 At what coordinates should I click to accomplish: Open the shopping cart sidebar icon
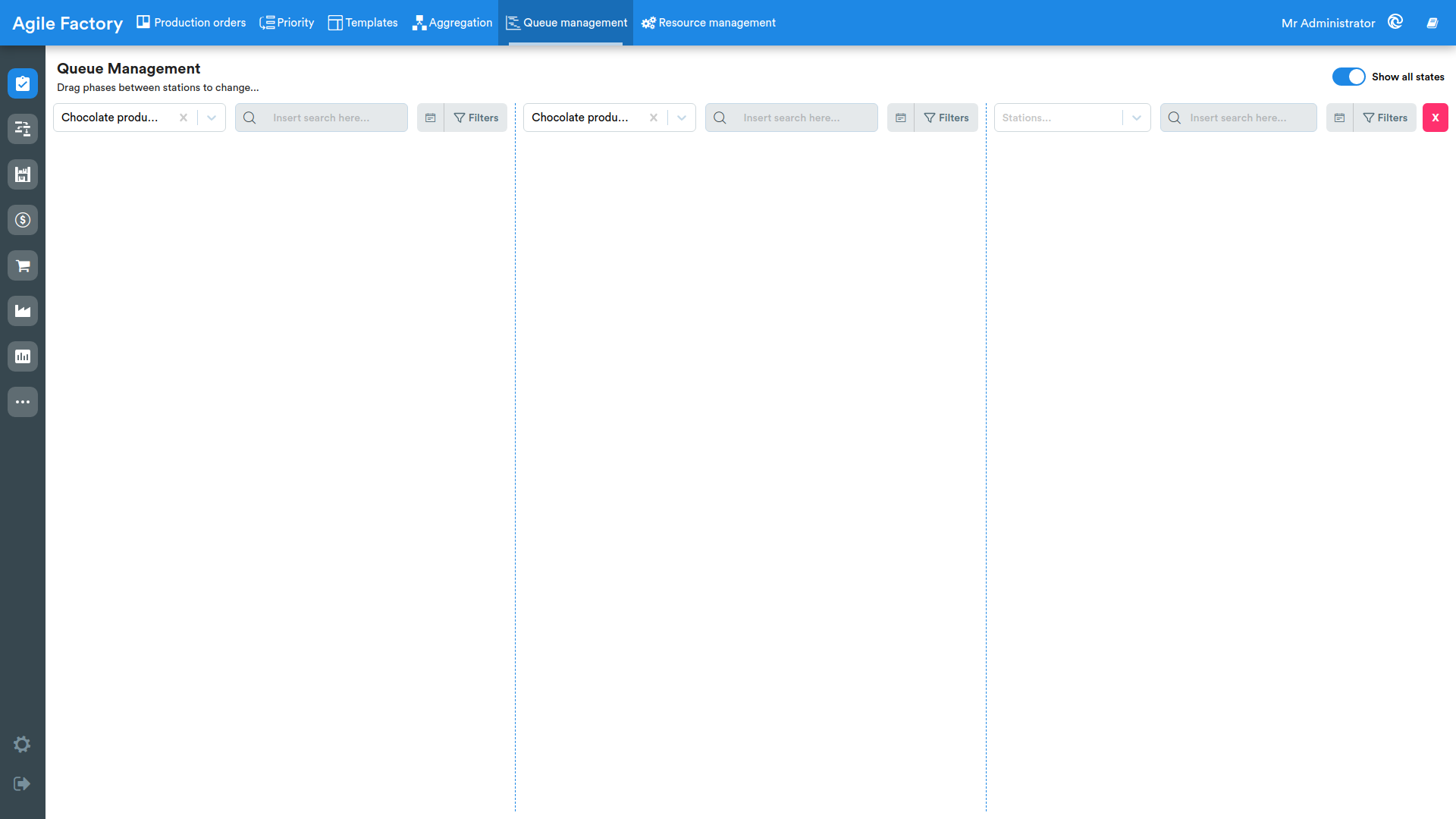pos(23,265)
